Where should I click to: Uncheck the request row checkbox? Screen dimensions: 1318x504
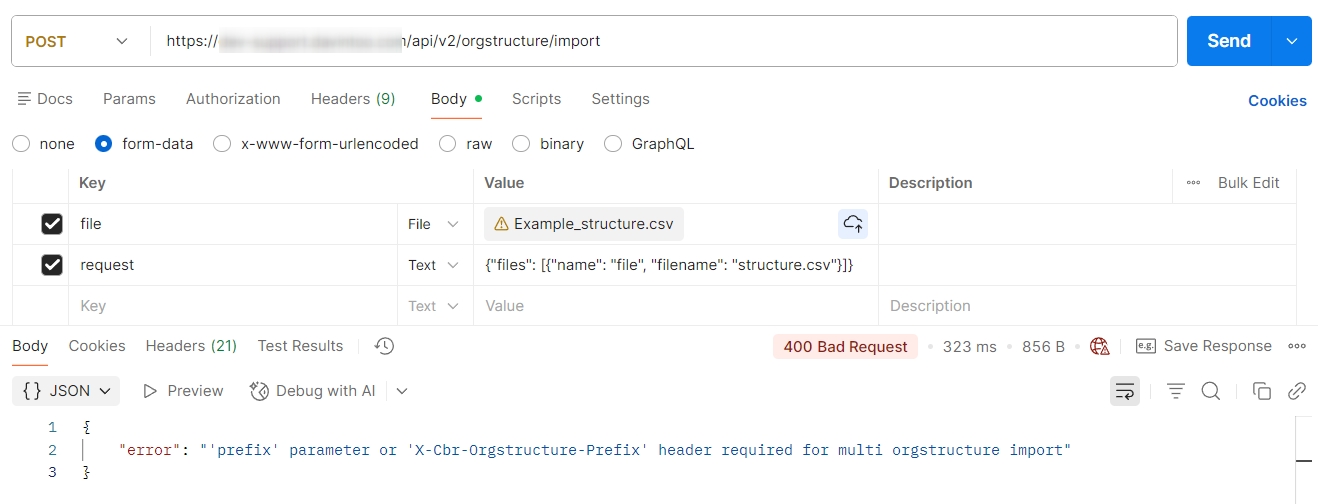[52, 265]
